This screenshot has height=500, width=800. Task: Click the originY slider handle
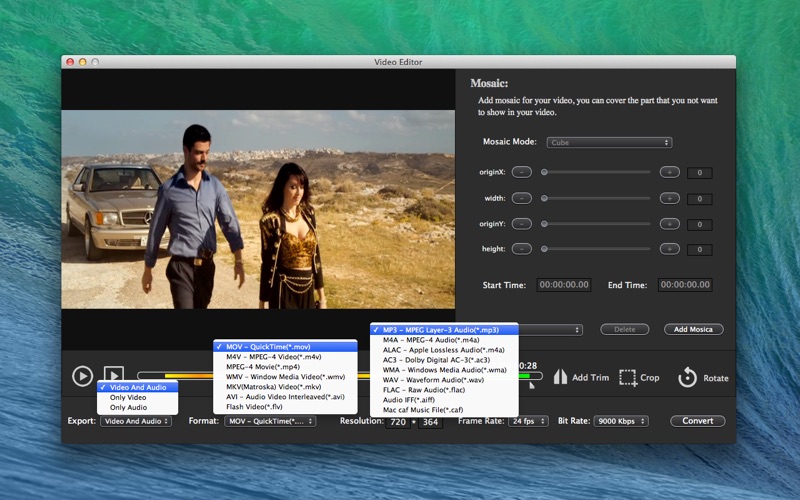[x=544, y=223]
